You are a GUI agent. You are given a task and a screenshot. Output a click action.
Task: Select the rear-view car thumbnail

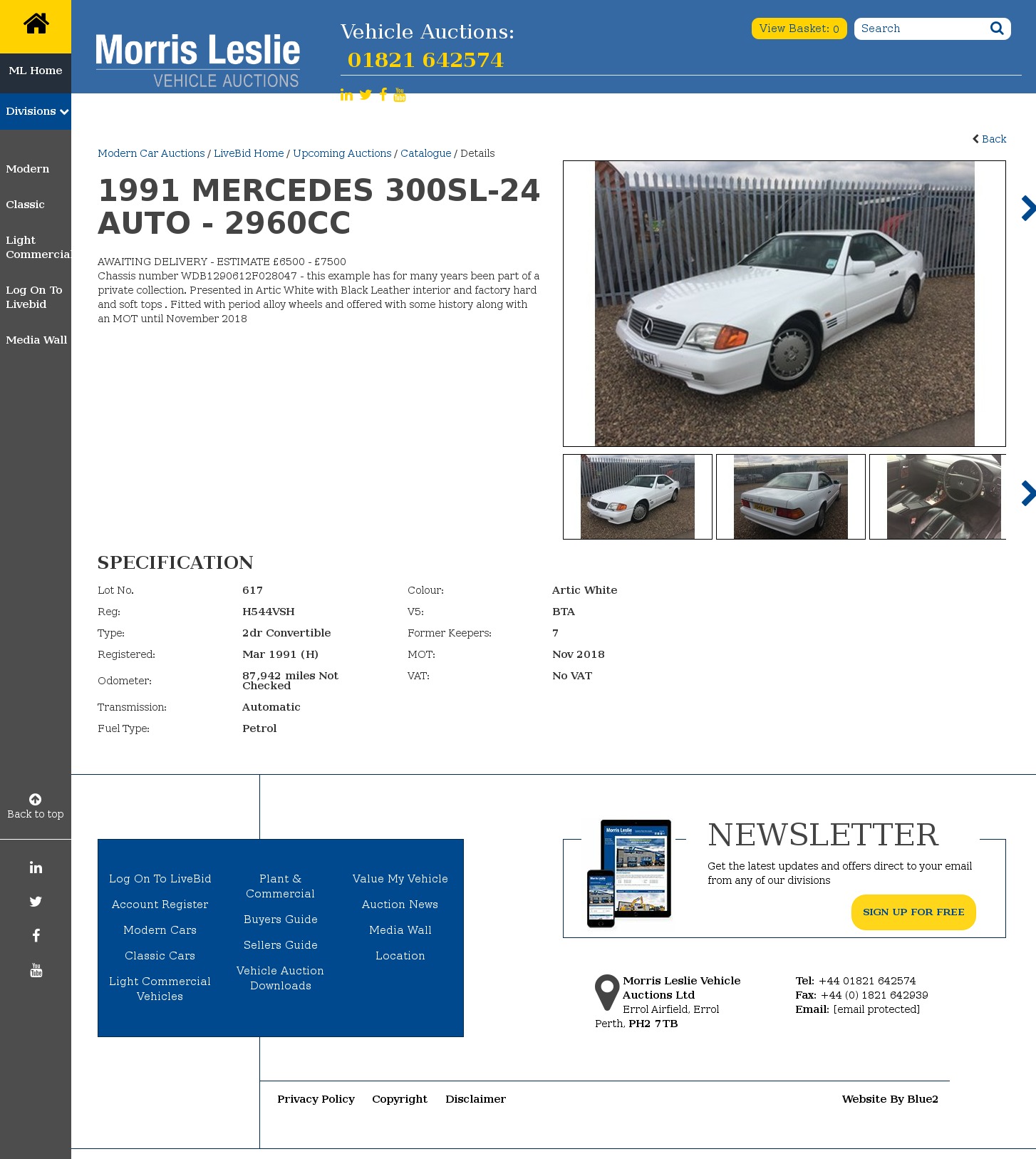pyautogui.click(x=791, y=497)
